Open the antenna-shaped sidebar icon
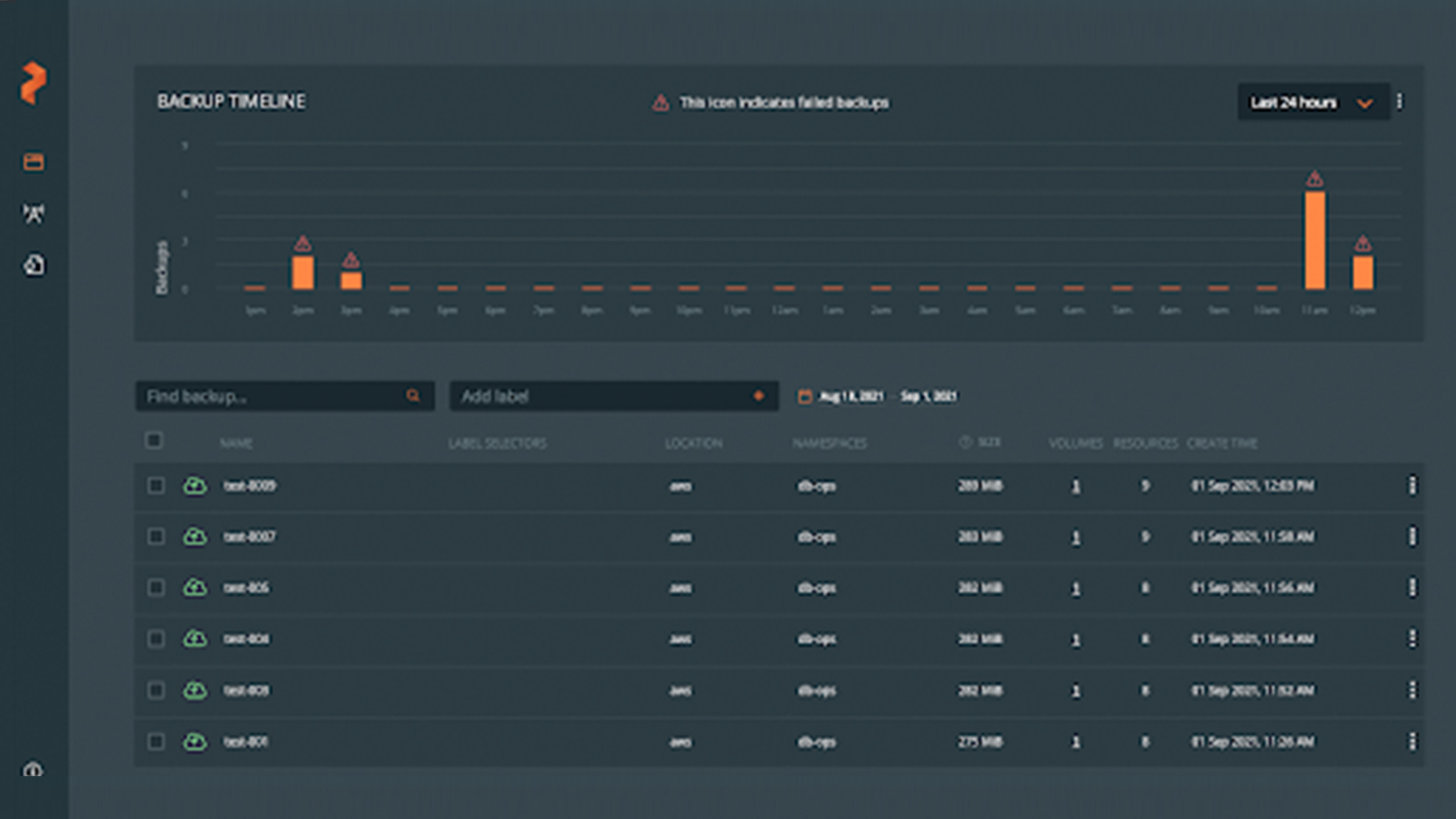 [x=34, y=214]
